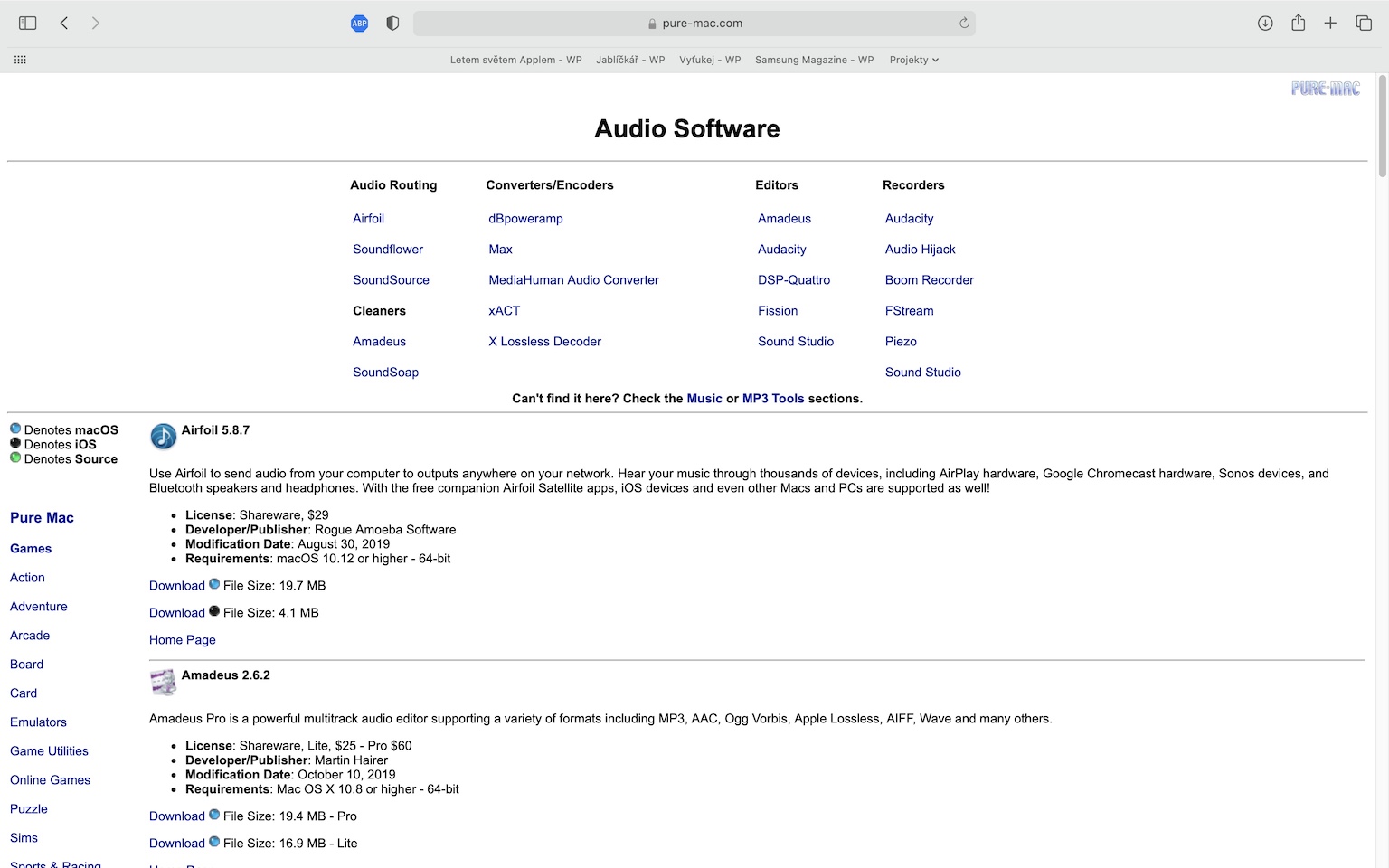The height and width of the screenshot is (868, 1389).
Task: Open Audacity link under Editors
Action: 781,250
